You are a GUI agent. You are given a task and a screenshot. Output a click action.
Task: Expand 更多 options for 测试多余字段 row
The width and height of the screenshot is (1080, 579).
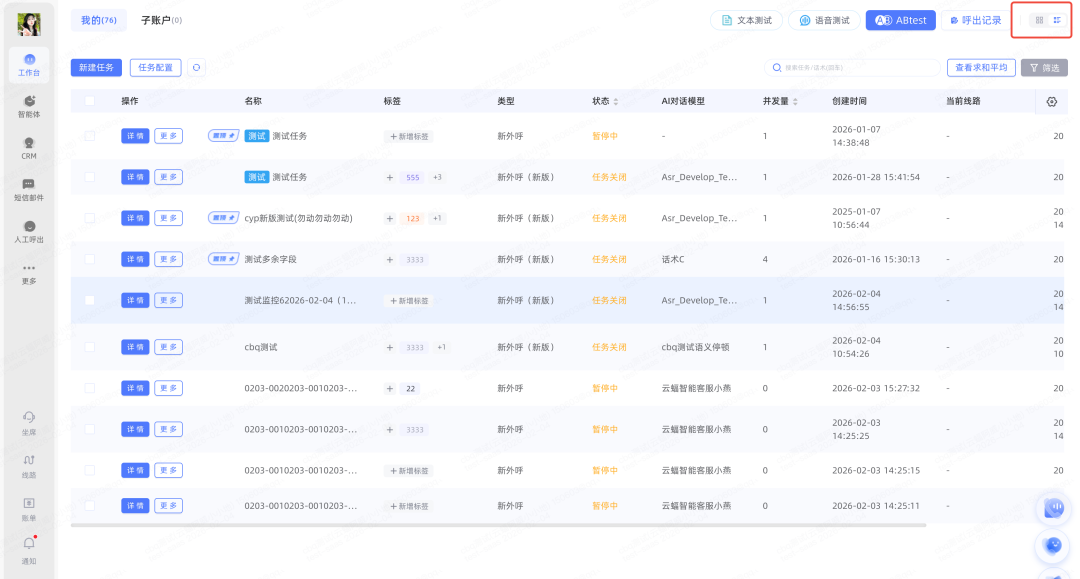(168, 259)
